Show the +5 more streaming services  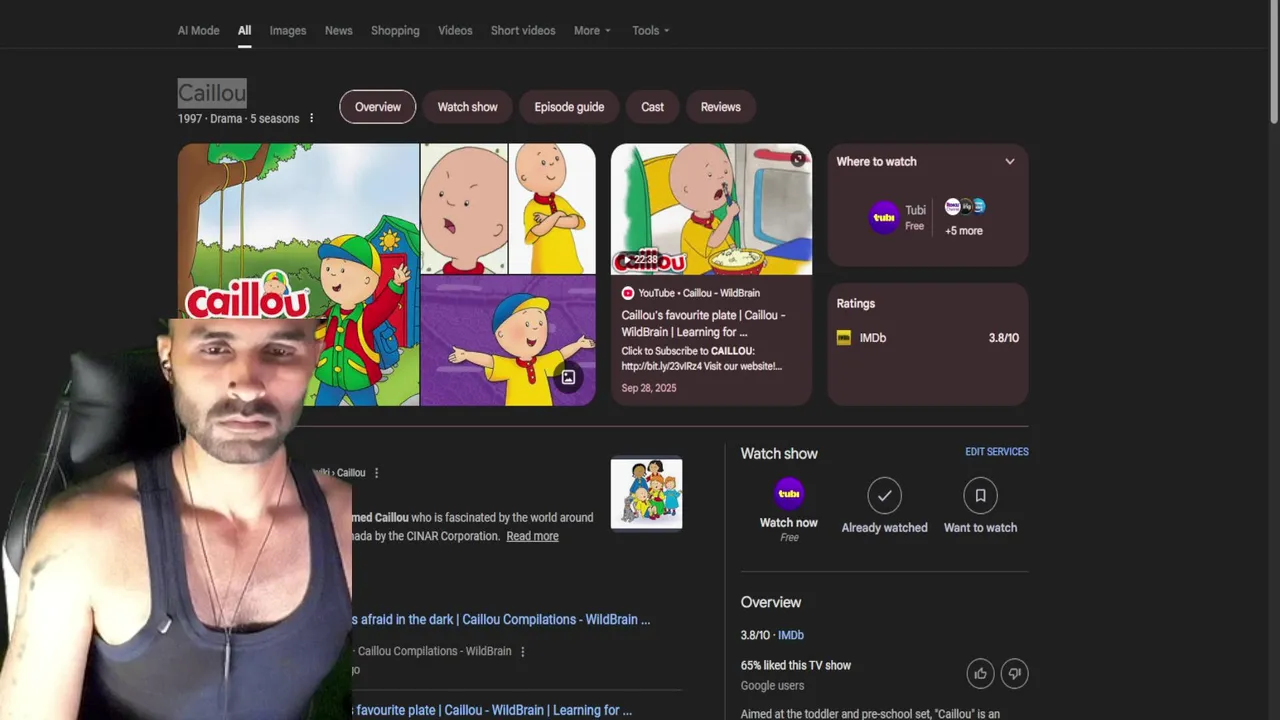(x=964, y=231)
